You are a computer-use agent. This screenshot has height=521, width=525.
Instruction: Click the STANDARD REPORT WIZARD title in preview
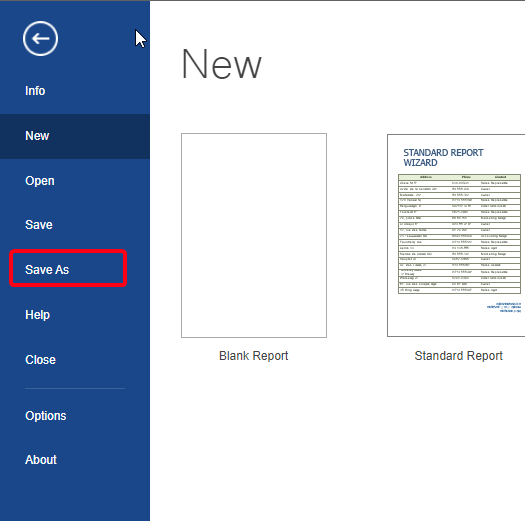[443, 157]
